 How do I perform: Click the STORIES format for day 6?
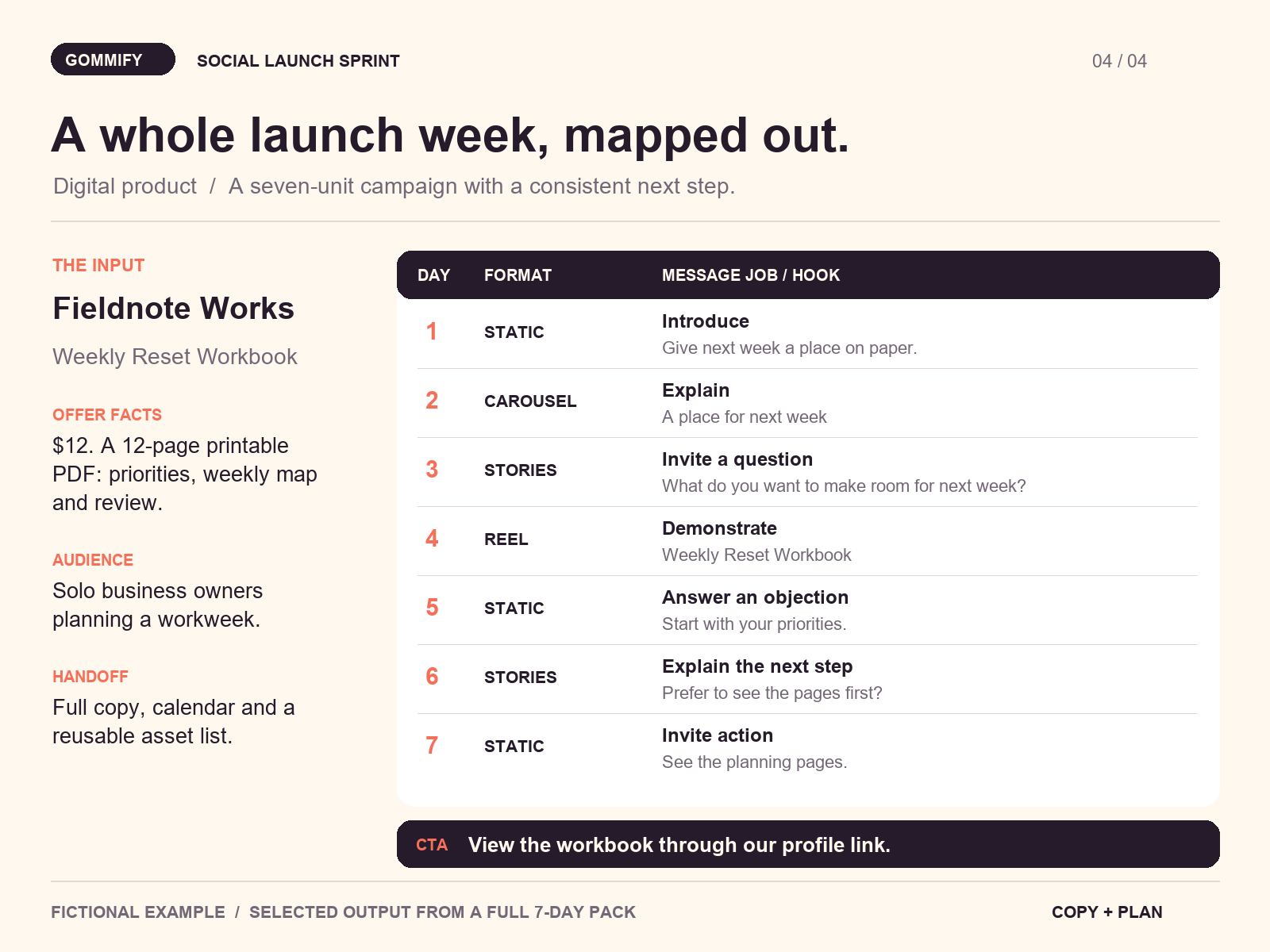coord(521,678)
